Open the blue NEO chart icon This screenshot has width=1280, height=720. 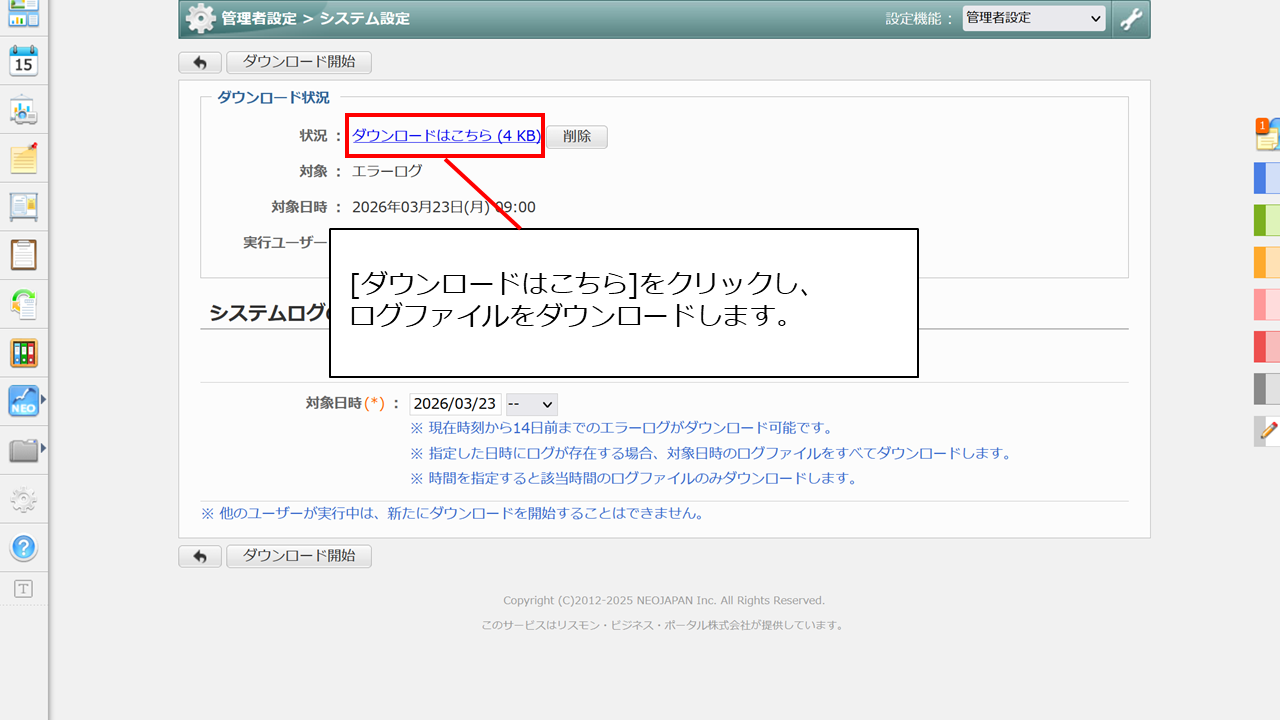[24, 401]
